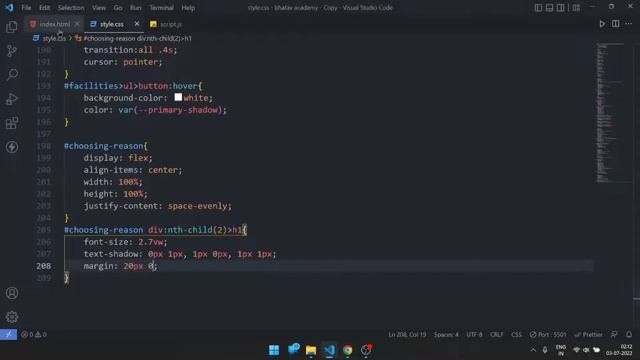Show errors and warnings count panel
This screenshot has width=640, height=360.
click(34, 334)
